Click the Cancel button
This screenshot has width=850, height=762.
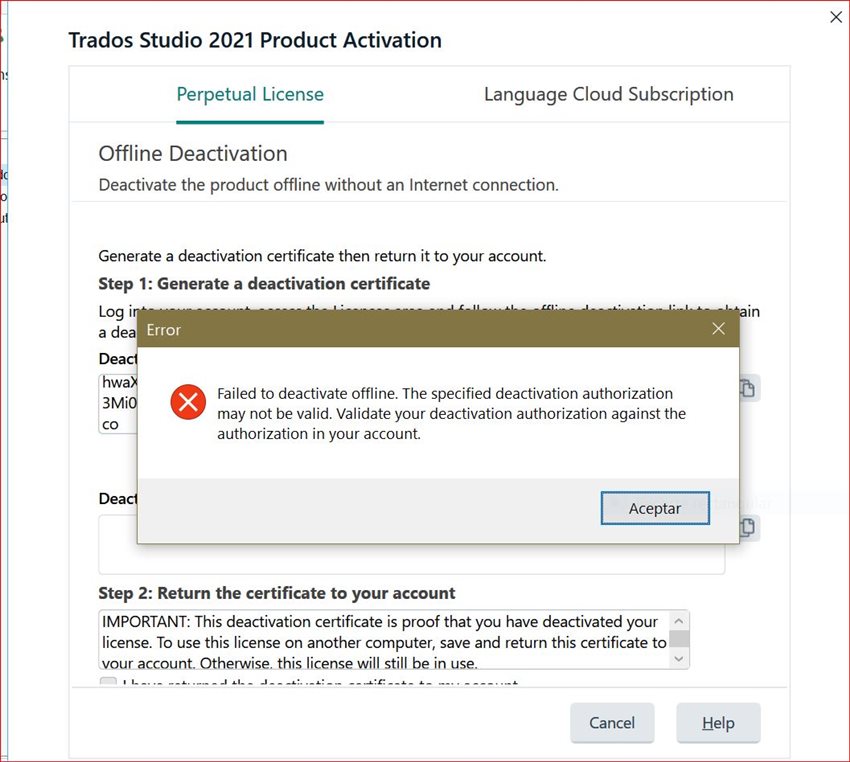(612, 723)
